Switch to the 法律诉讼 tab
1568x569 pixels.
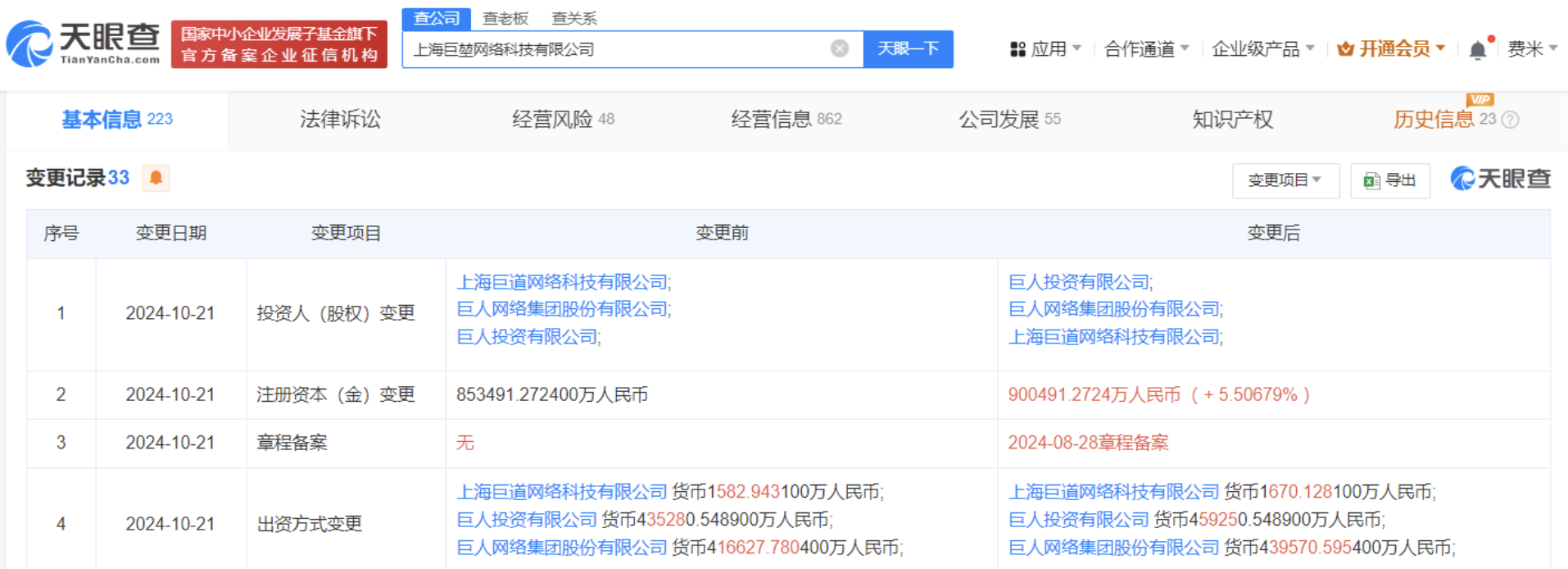coord(340,120)
